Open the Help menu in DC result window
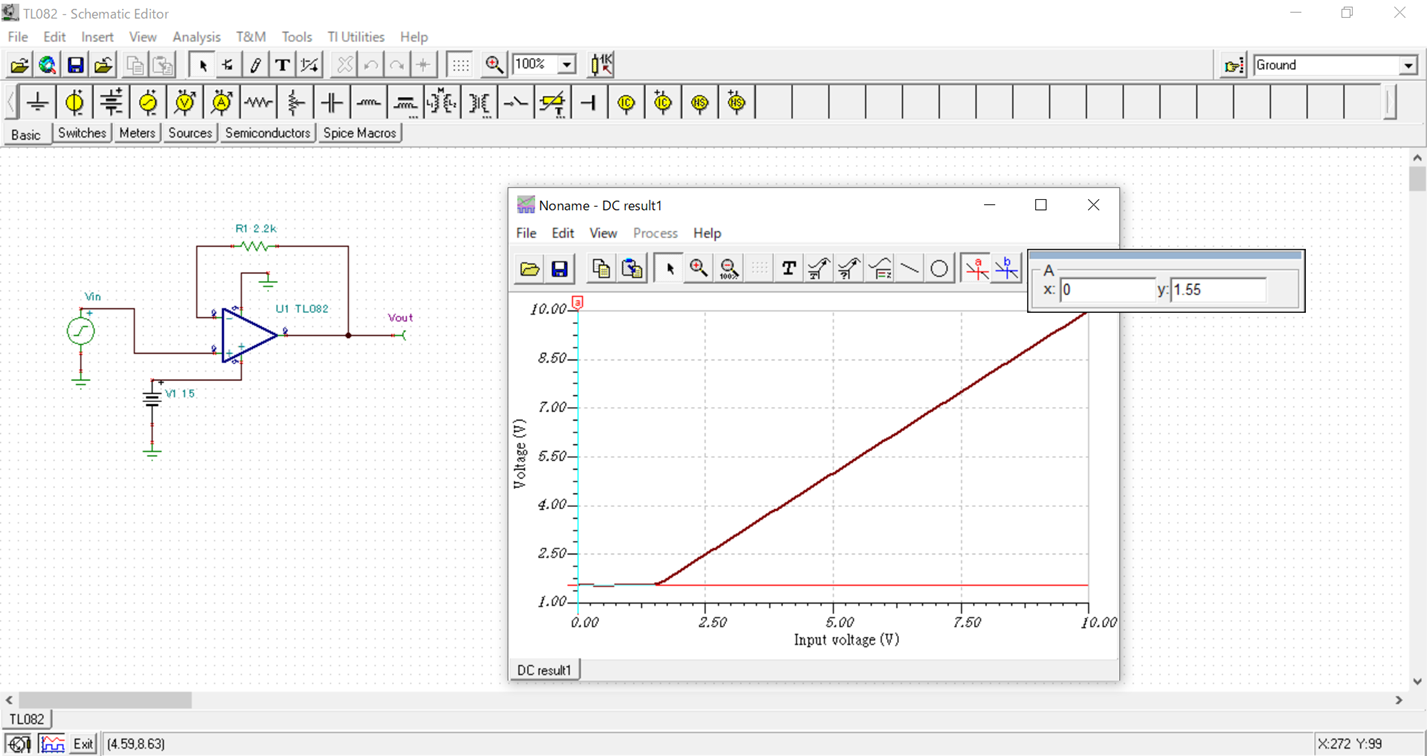1427x756 pixels. (x=707, y=233)
